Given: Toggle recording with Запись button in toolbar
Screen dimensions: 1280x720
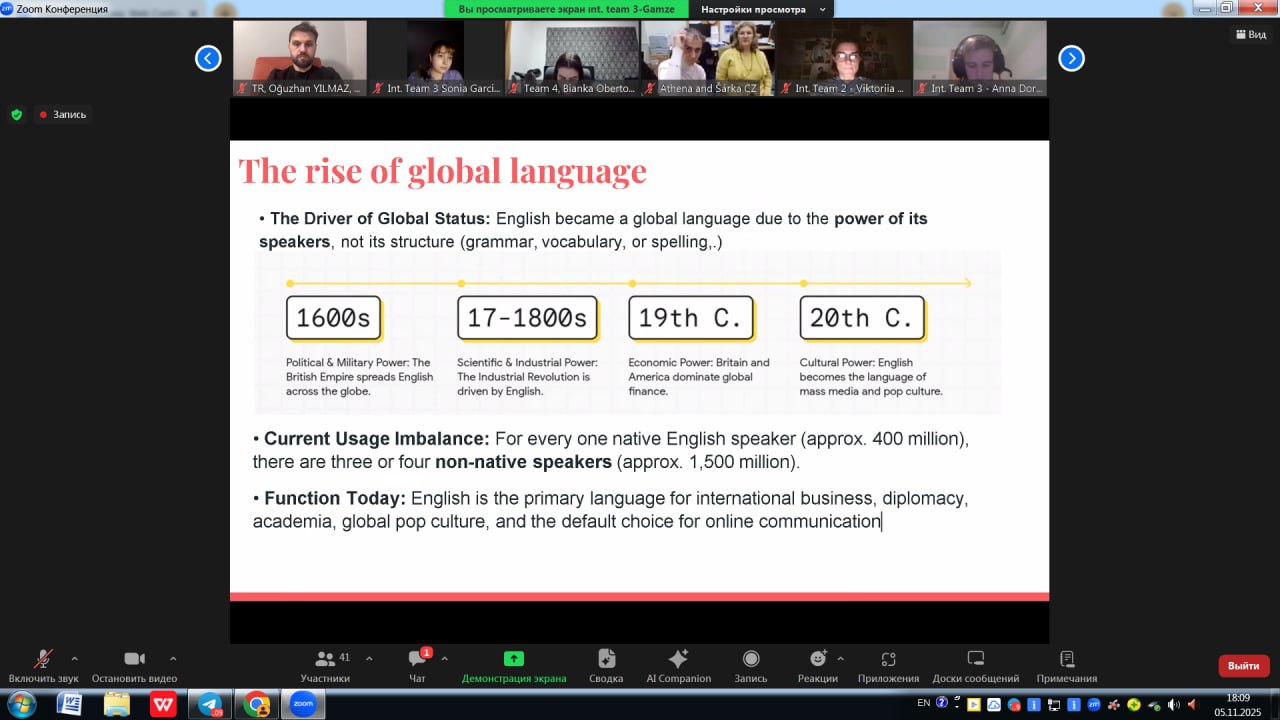Looking at the screenshot, I should [x=750, y=659].
